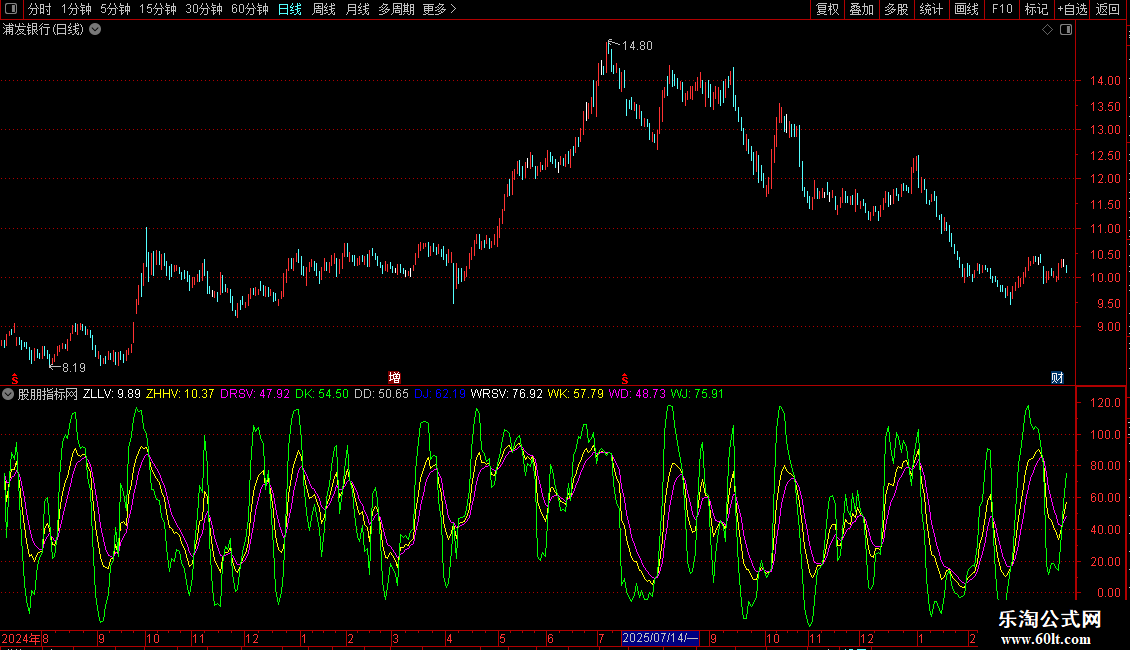Click the 叠加 overlay button
Screen dimensions: 1130x650
(x=862, y=9)
